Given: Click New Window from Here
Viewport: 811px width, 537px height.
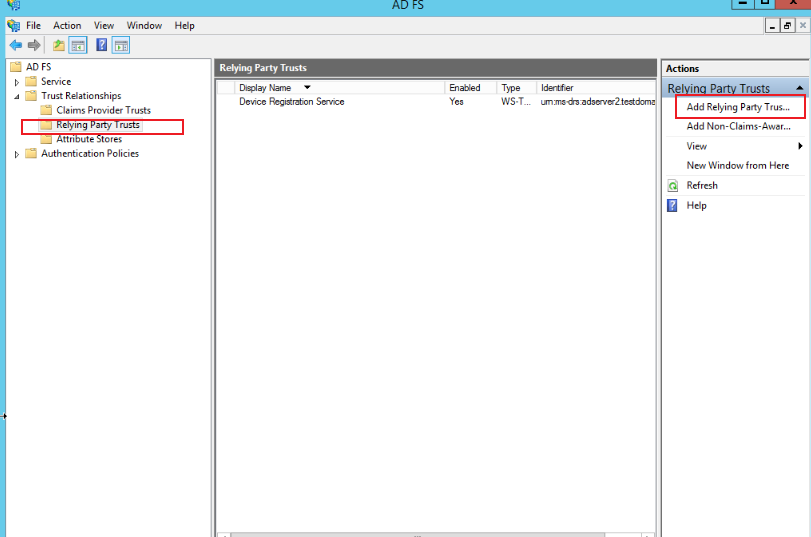Looking at the screenshot, I should coord(738,166).
